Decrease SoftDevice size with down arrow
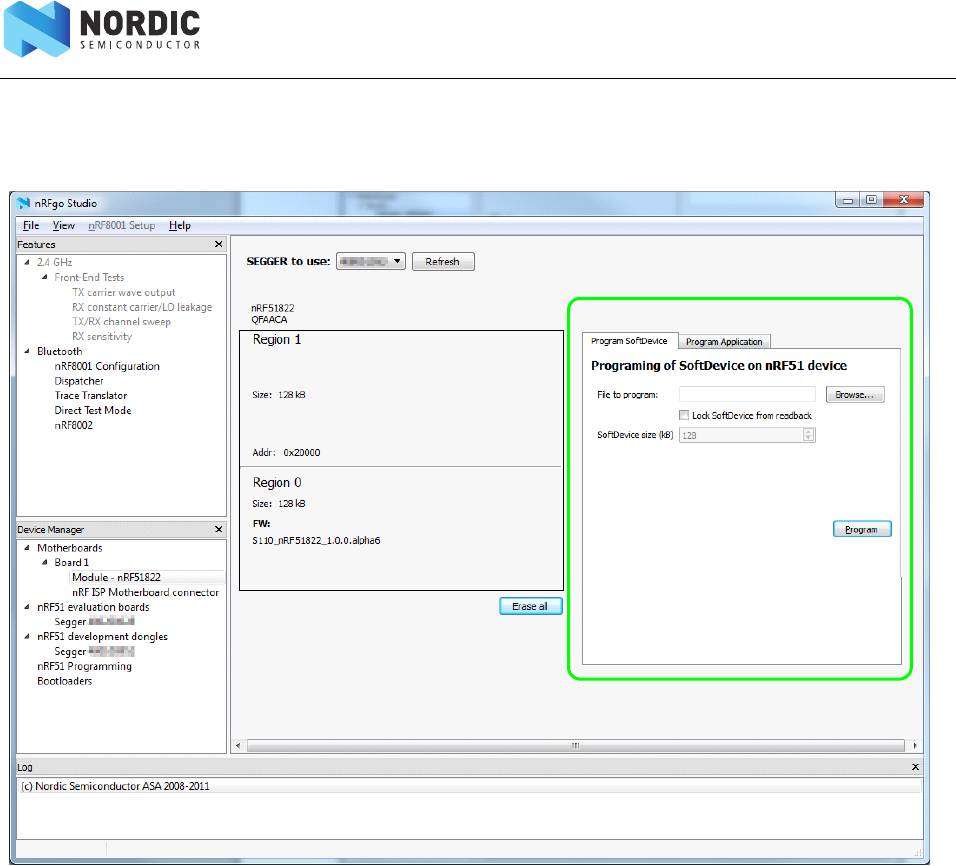Screen dimensions: 956x866 [x=808, y=438]
